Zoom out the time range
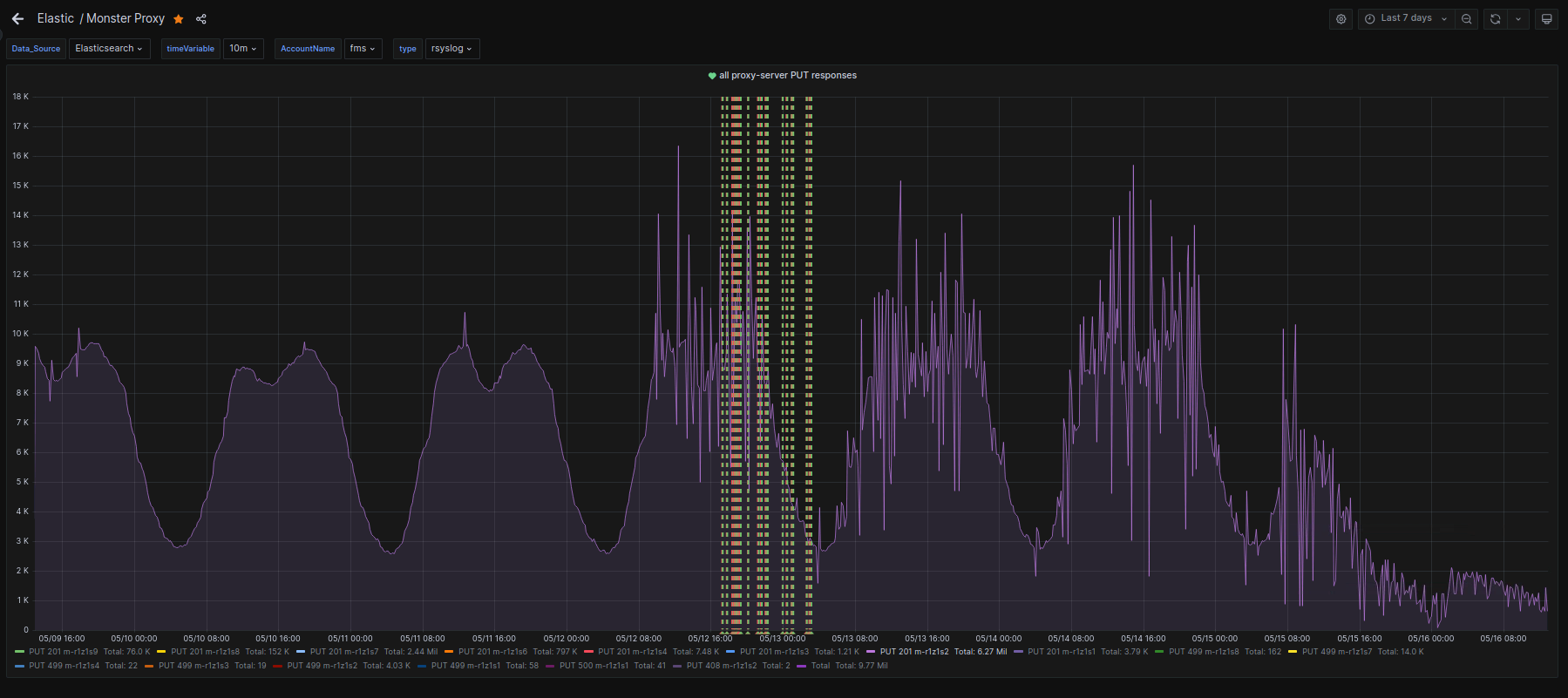1568x698 pixels. pyautogui.click(x=1466, y=18)
